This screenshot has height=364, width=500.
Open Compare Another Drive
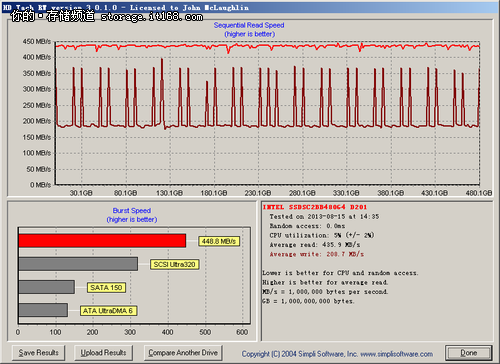(x=183, y=353)
